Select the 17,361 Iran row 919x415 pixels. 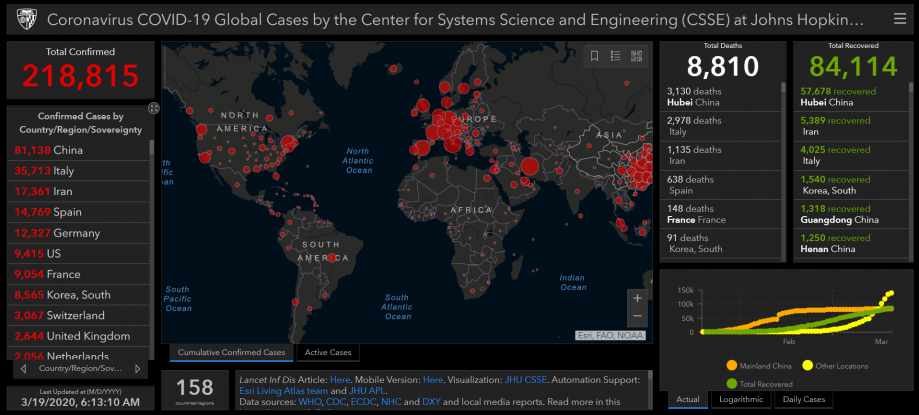click(78, 192)
